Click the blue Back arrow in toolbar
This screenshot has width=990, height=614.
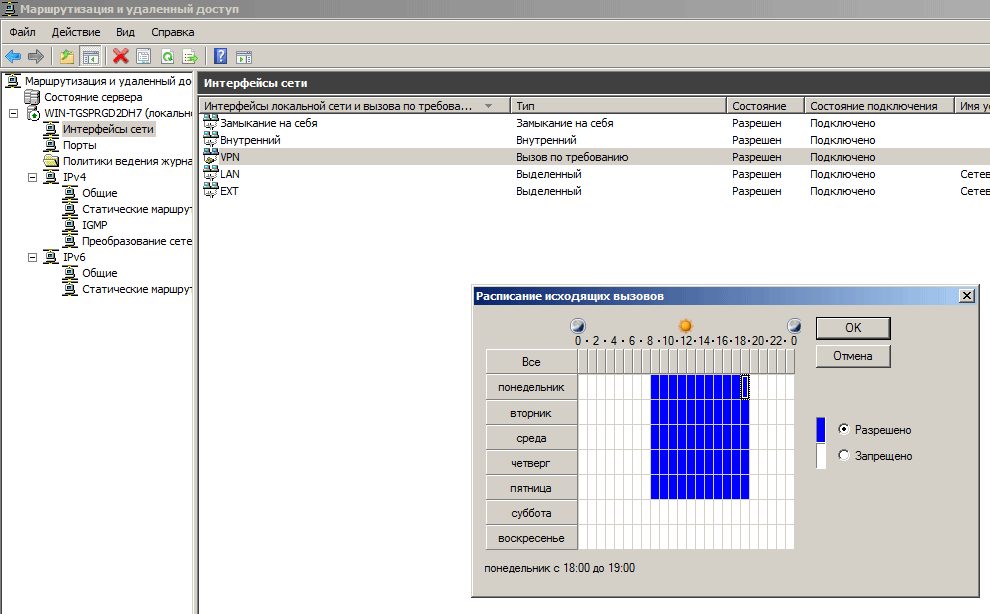coord(13,56)
